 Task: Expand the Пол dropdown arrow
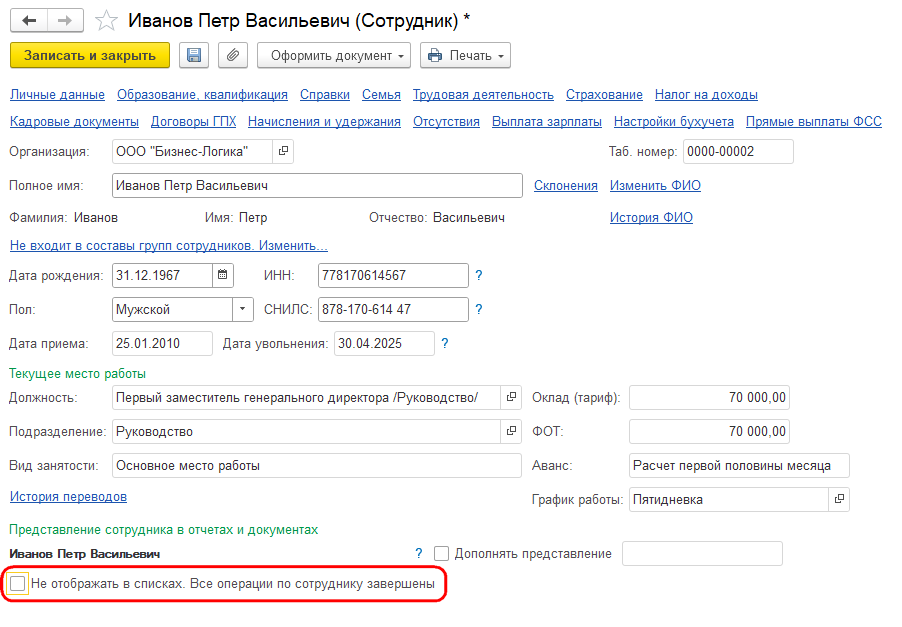[243, 309]
